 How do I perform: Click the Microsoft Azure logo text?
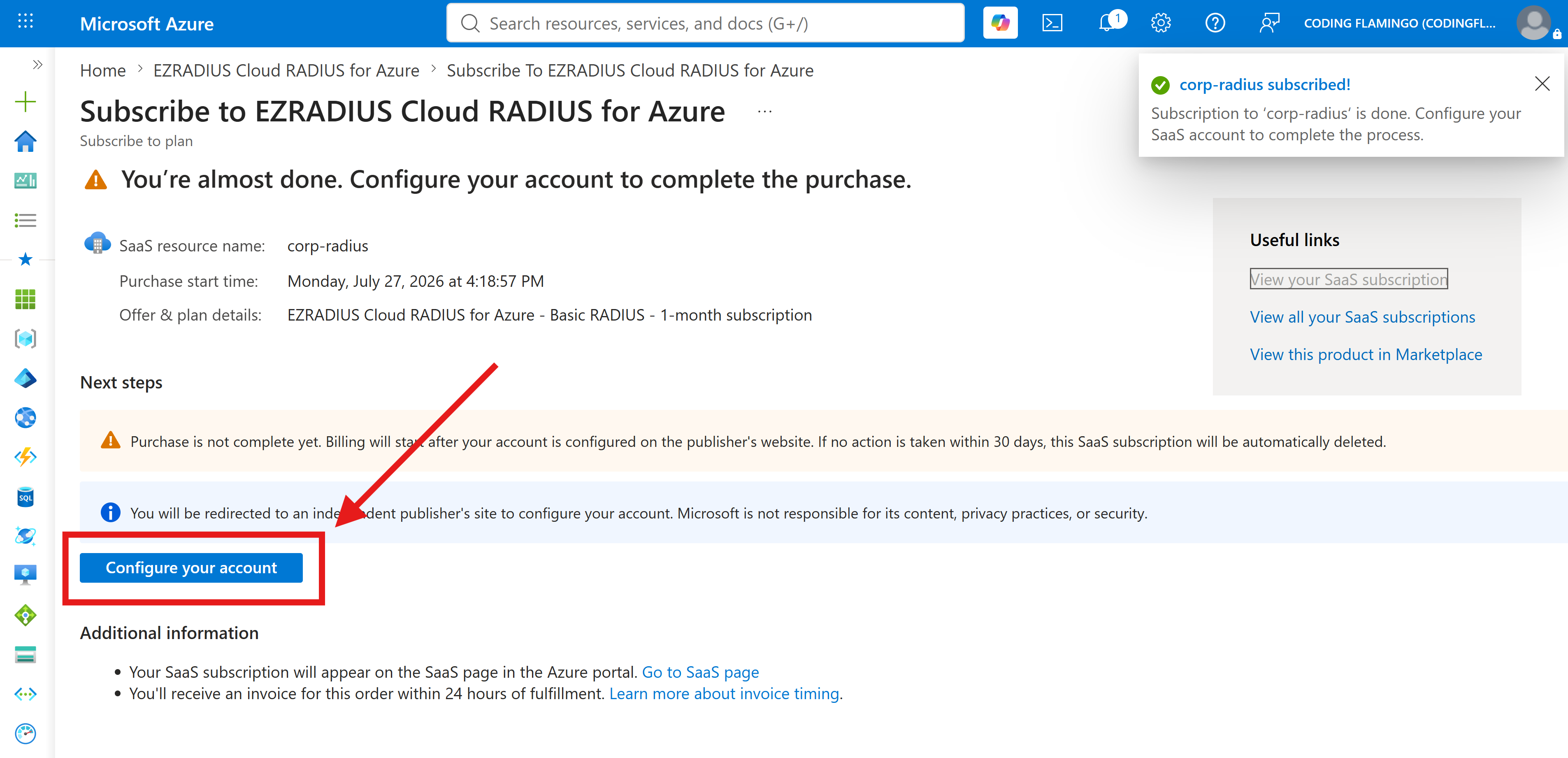coord(147,24)
